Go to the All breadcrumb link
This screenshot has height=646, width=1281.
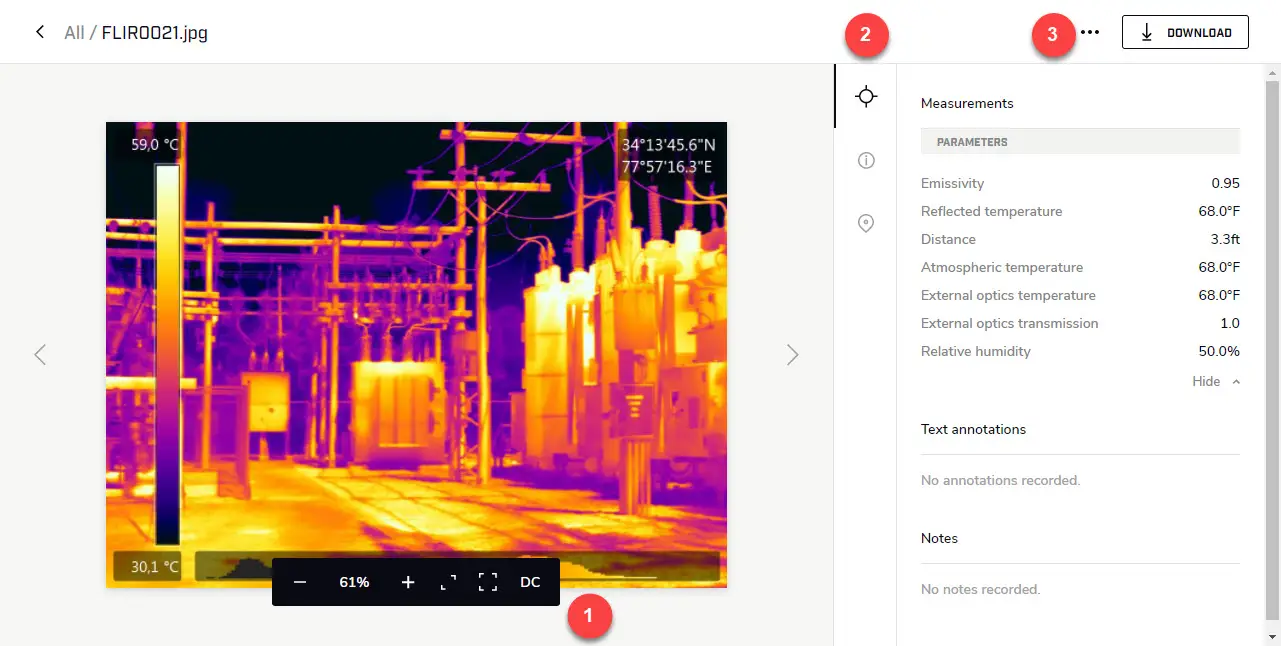tap(74, 33)
